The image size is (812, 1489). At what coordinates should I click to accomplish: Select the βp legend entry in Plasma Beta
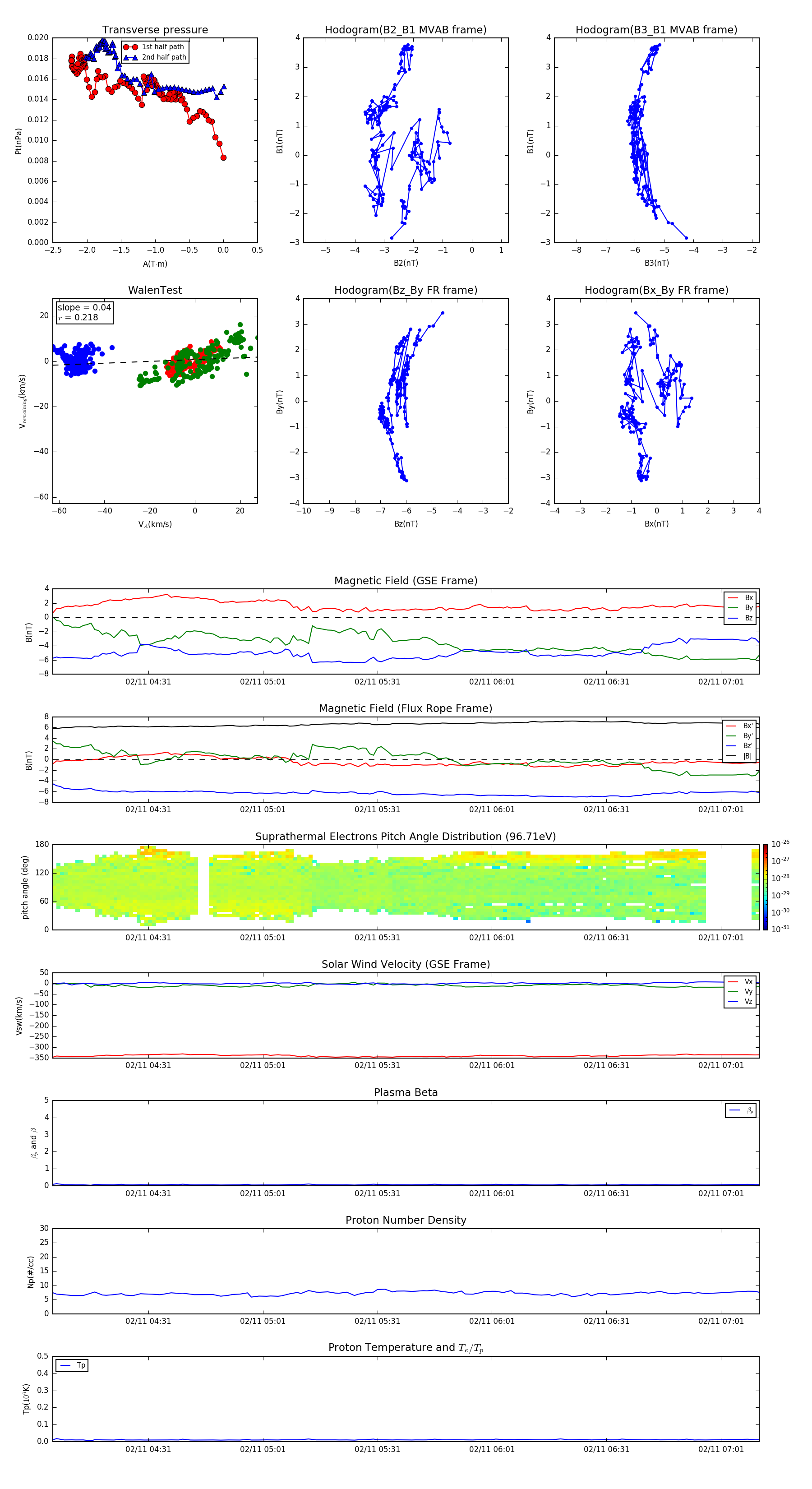pyautogui.click(x=742, y=1110)
